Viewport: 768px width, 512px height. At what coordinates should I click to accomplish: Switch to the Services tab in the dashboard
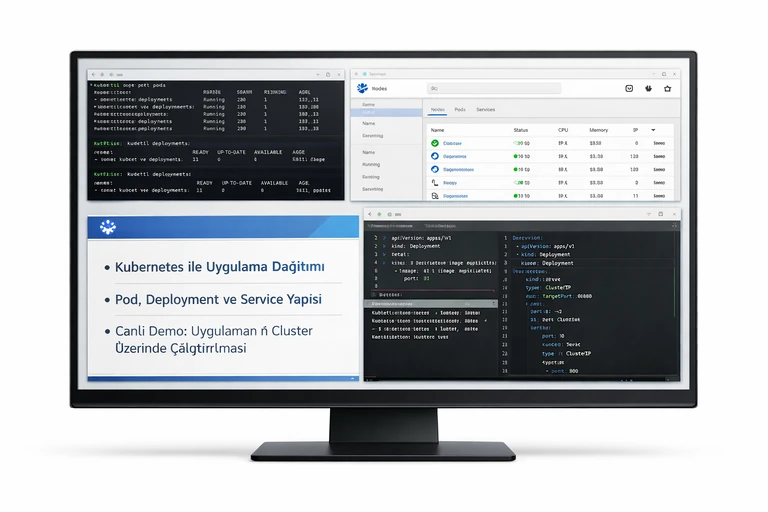point(485,109)
